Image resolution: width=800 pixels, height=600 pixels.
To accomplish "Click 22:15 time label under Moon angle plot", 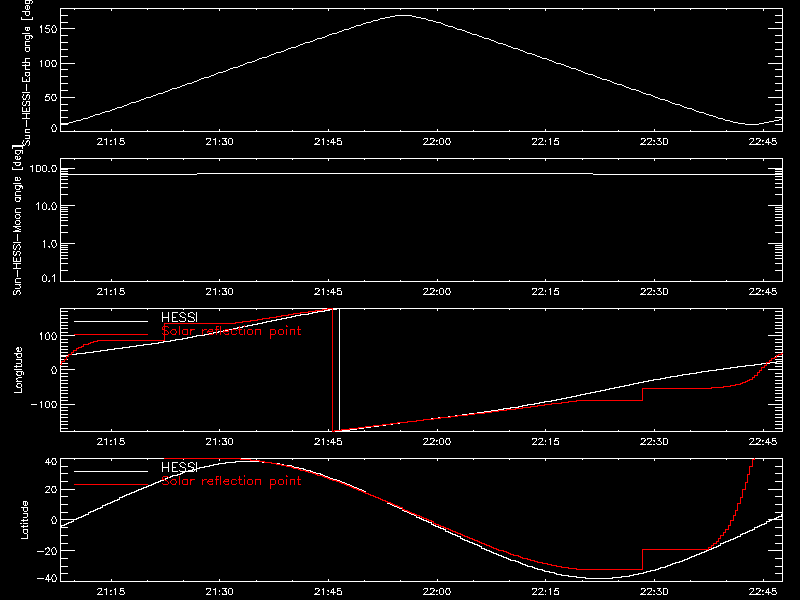I will click(x=545, y=292).
